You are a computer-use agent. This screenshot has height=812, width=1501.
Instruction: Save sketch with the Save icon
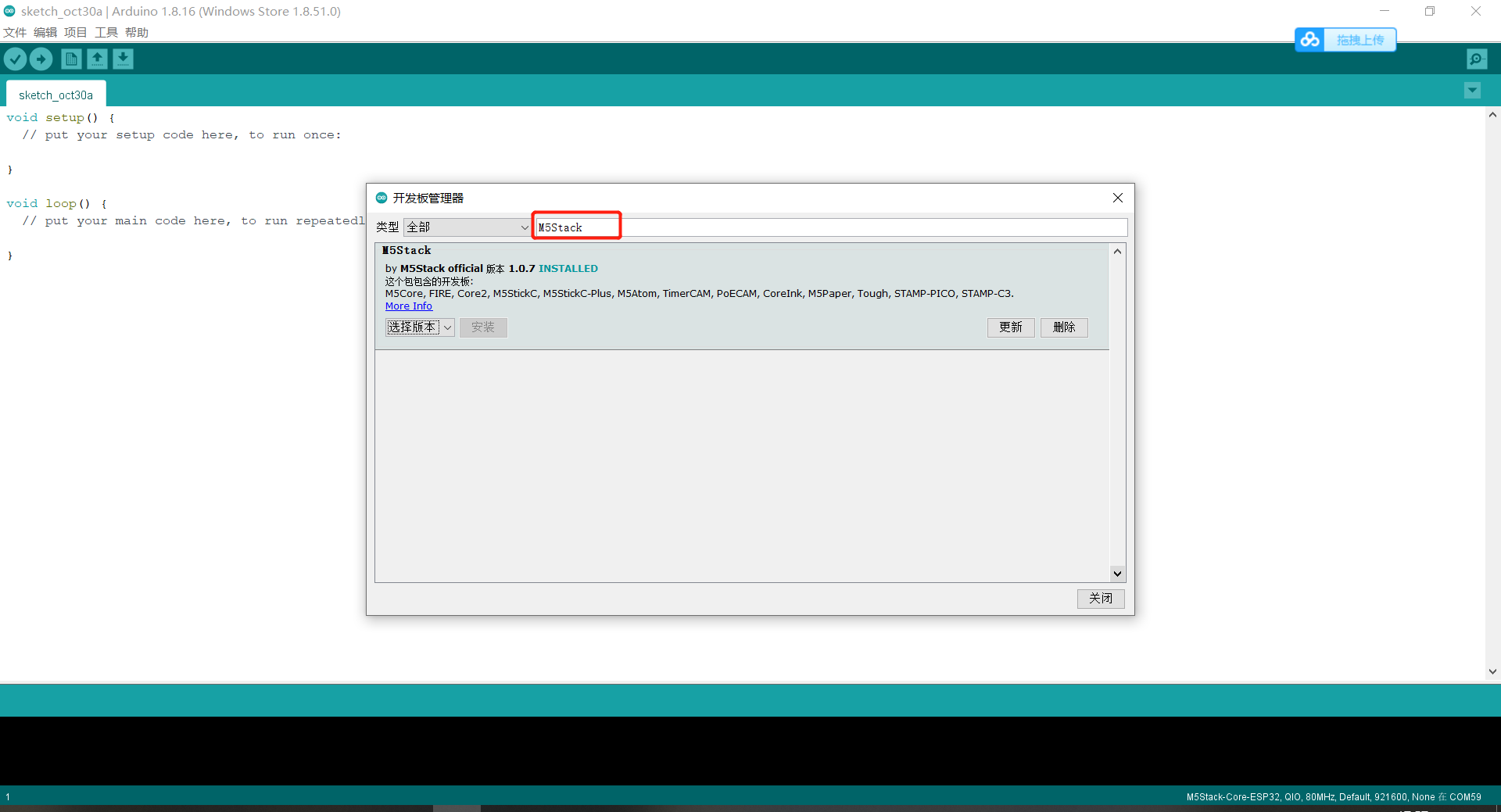click(x=123, y=59)
